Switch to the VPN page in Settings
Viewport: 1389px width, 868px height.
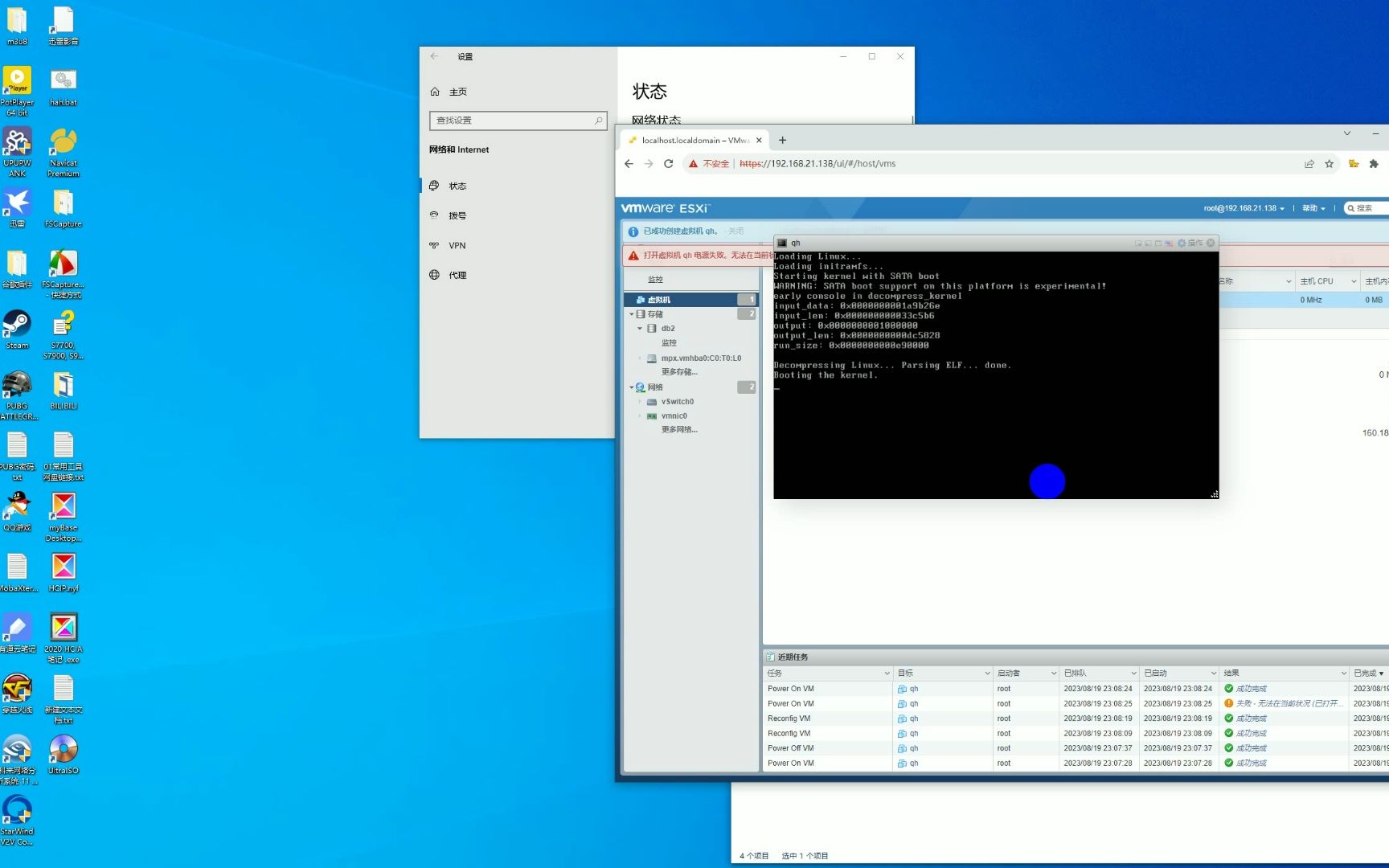[457, 245]
